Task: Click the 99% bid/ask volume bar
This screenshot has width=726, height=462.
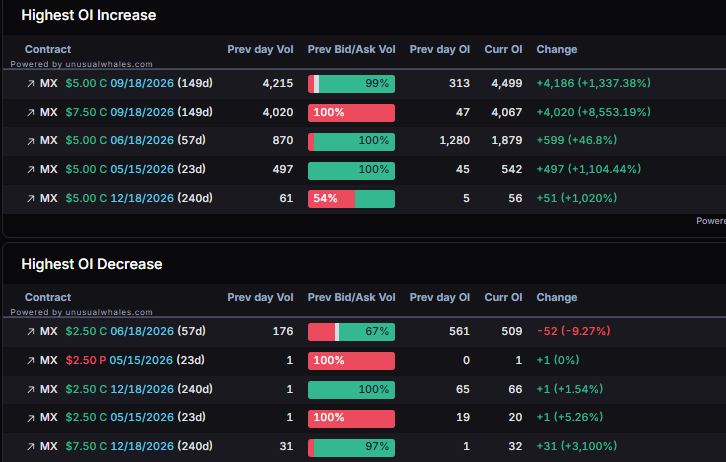Action: [x=351, y=84]
